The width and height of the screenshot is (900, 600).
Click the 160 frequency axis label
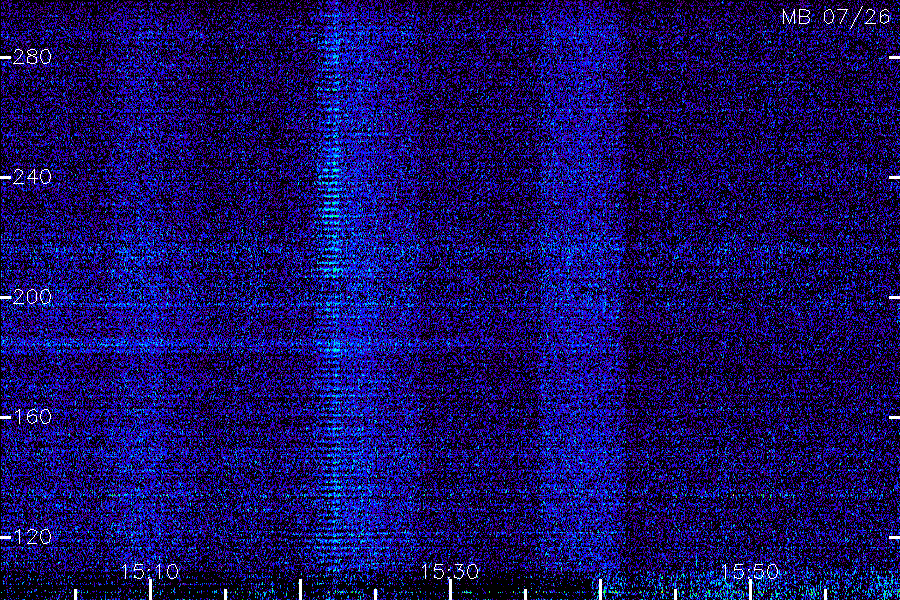[x=32, y=417]
